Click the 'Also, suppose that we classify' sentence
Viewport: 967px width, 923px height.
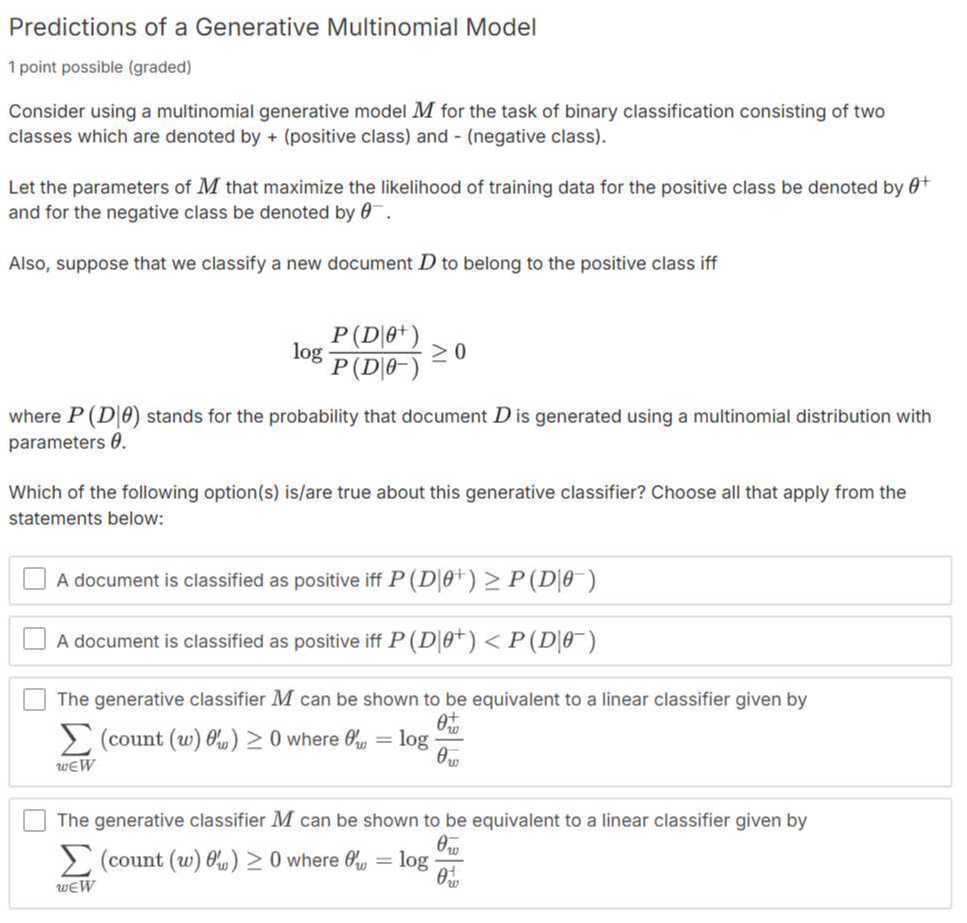[x=363, y=263]
